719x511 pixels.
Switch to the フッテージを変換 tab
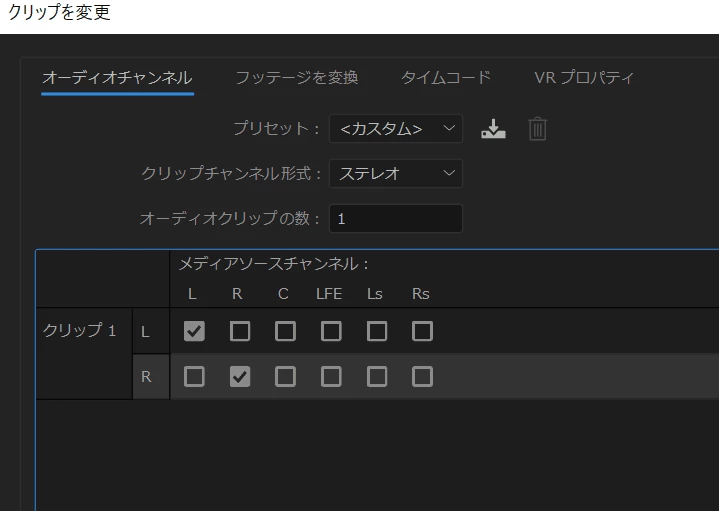tap(297, 78)
